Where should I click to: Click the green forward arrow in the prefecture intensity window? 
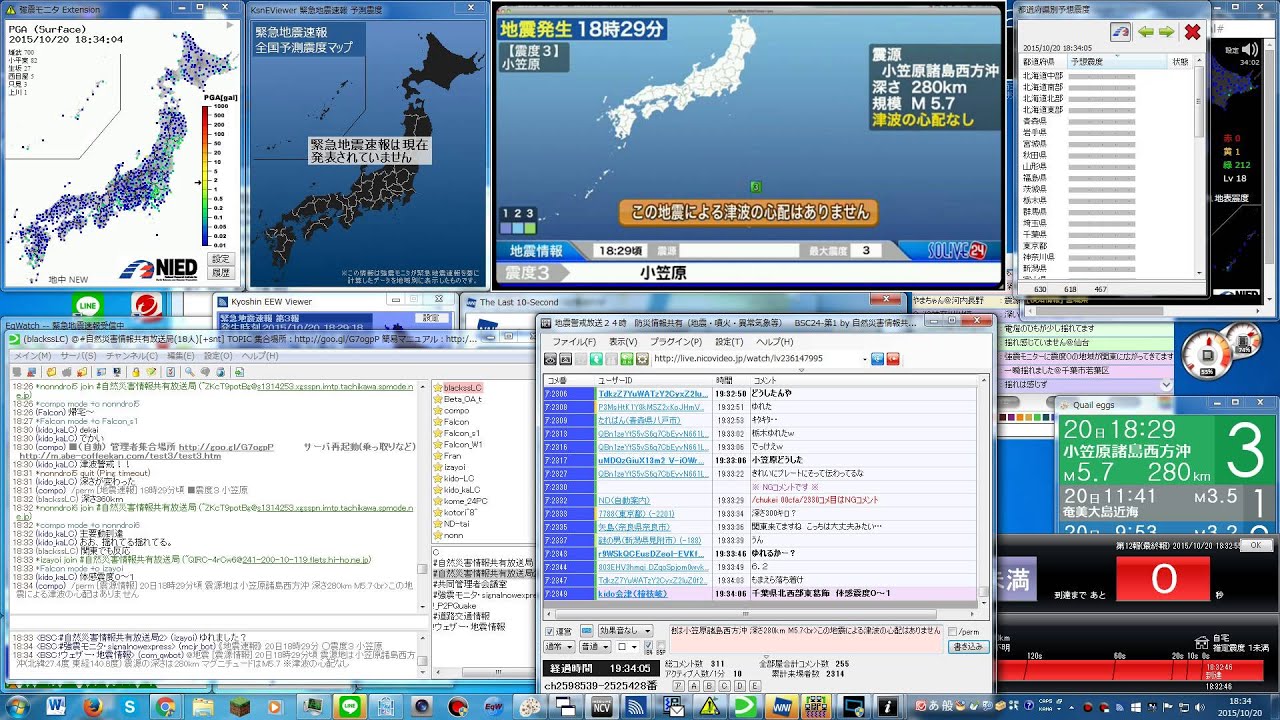(1168, 32)
